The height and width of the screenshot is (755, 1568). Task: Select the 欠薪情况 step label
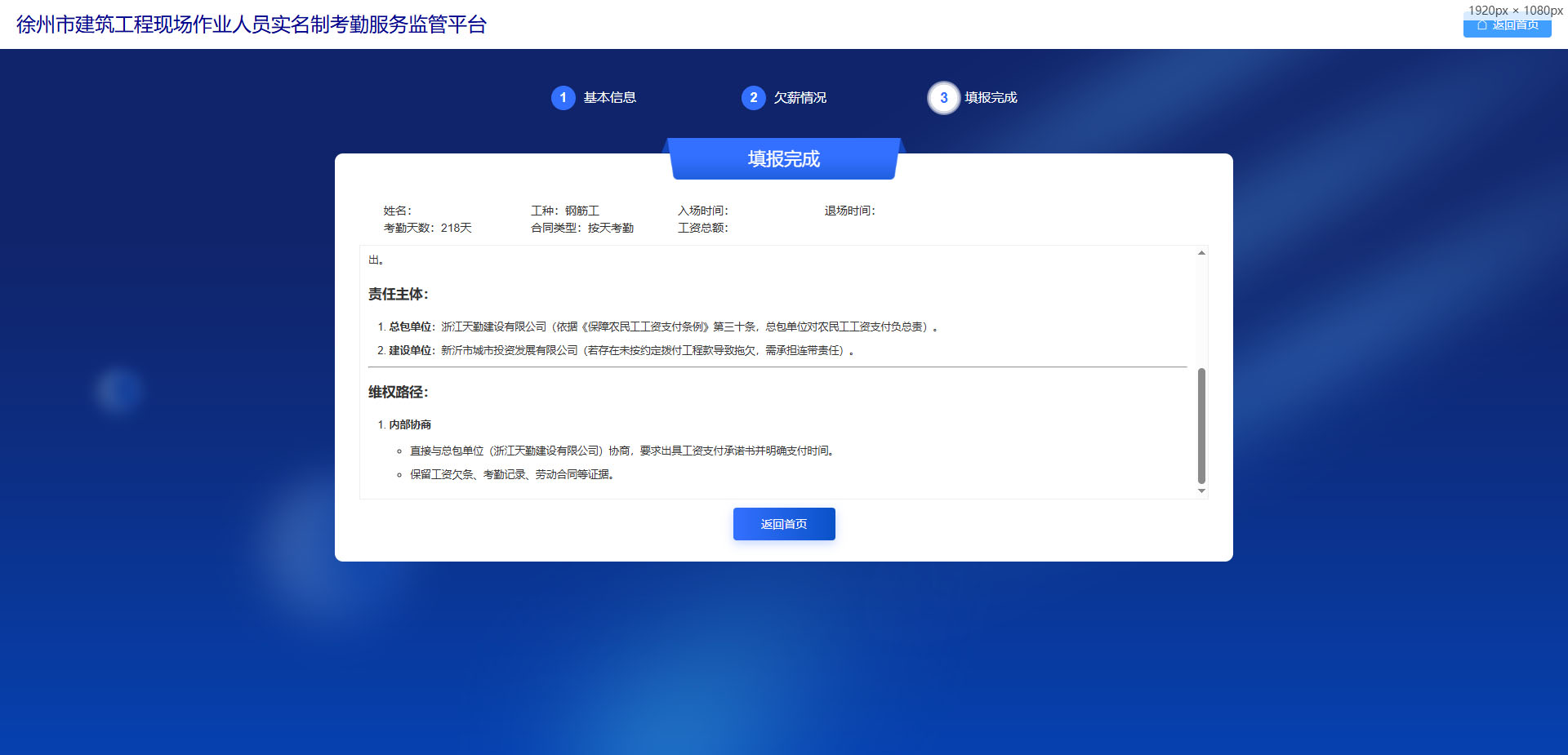[800, 98]
